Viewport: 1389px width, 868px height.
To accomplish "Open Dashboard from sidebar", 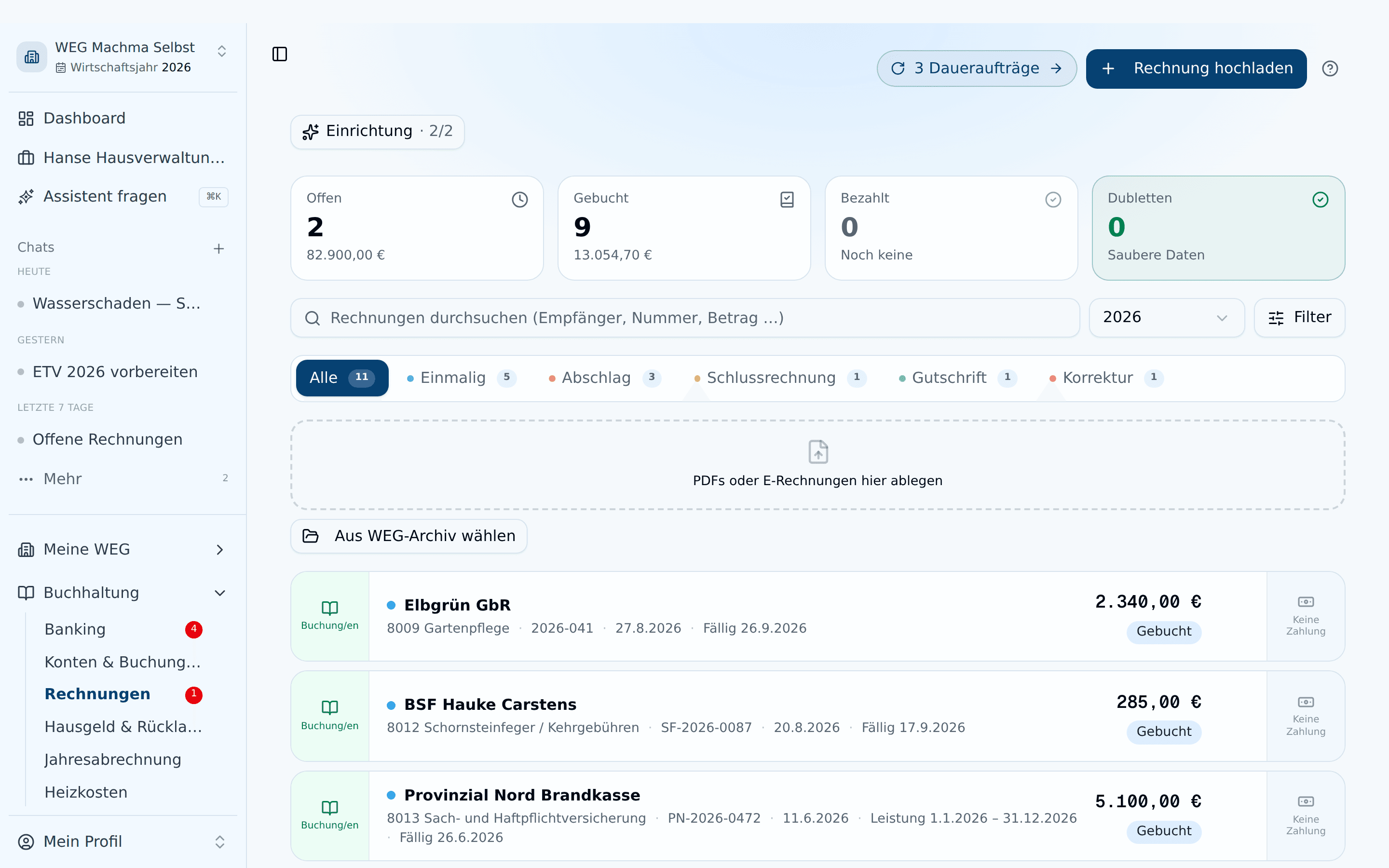I will coord(123,118).
